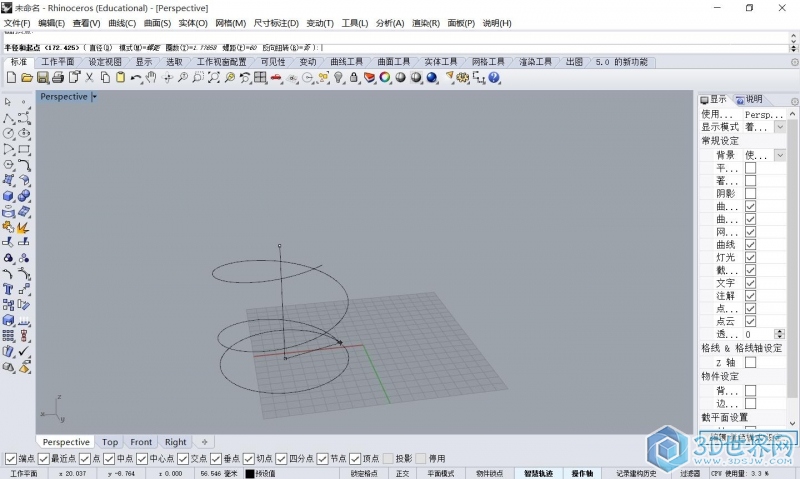The image size is (800, 479).
Task: Enable the Z 轴 checkbox
Action: pyautogui.click(x=750, y=362)
